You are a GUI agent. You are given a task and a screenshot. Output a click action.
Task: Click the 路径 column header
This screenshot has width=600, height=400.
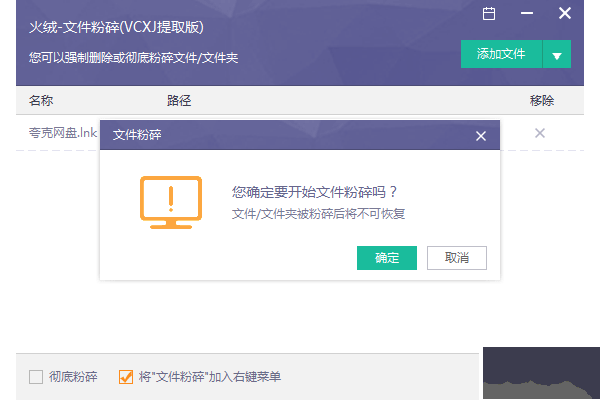coord(179,101)
